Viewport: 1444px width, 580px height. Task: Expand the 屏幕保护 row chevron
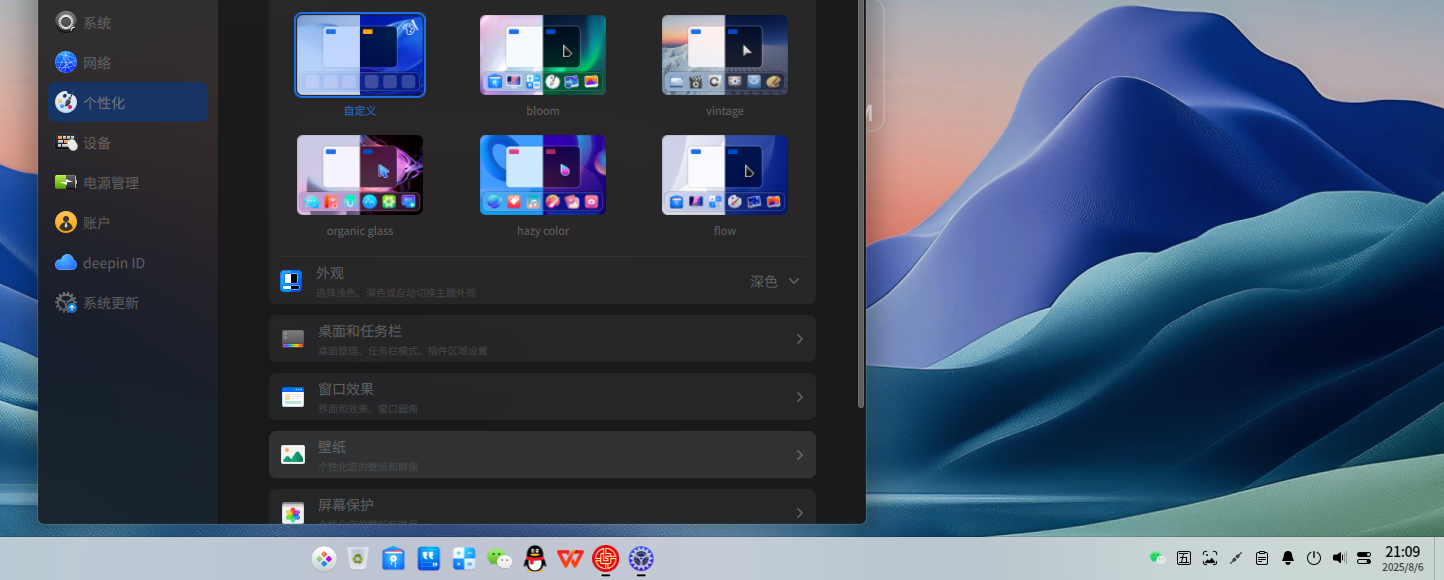tap(800, 513)
